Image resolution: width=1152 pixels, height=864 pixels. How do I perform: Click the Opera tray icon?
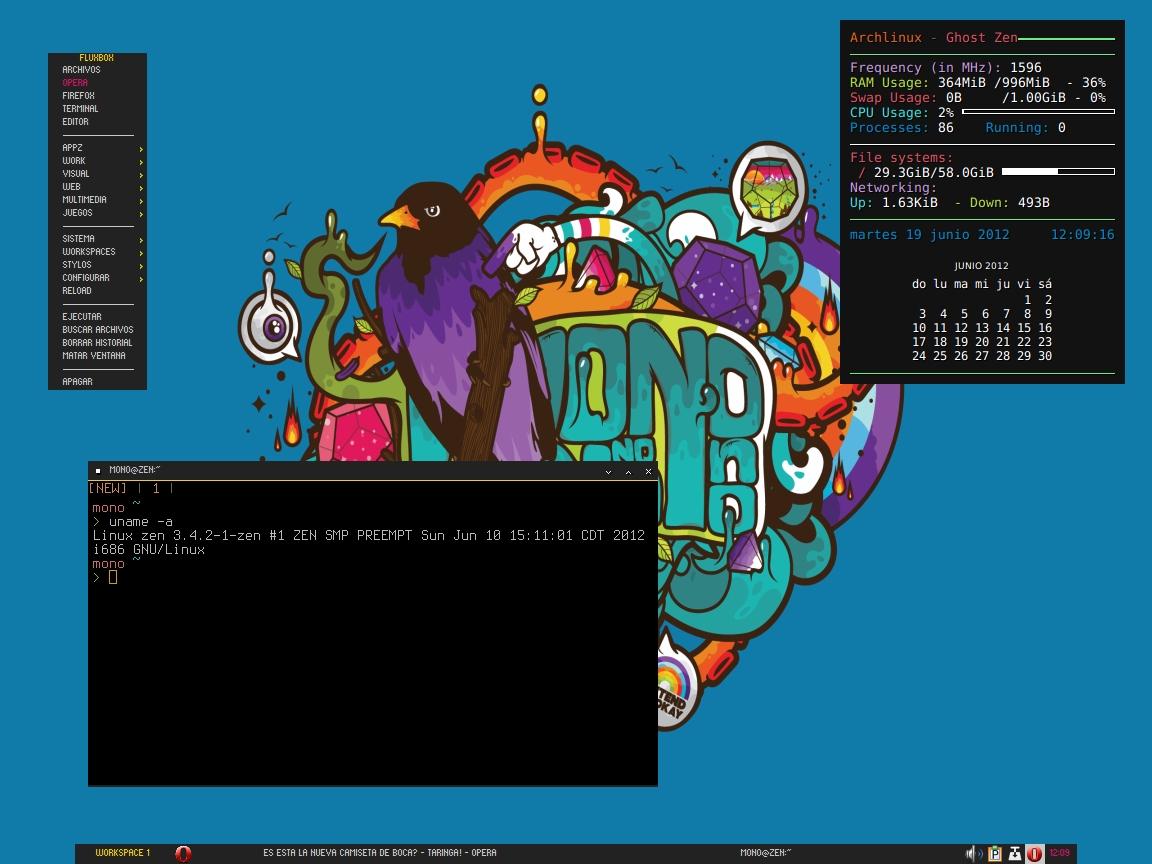coord(1034,853)
